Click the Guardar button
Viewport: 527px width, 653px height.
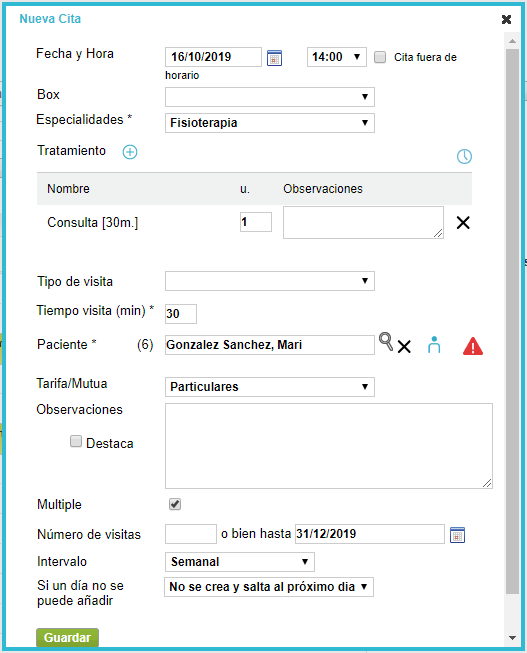point(67,638)
